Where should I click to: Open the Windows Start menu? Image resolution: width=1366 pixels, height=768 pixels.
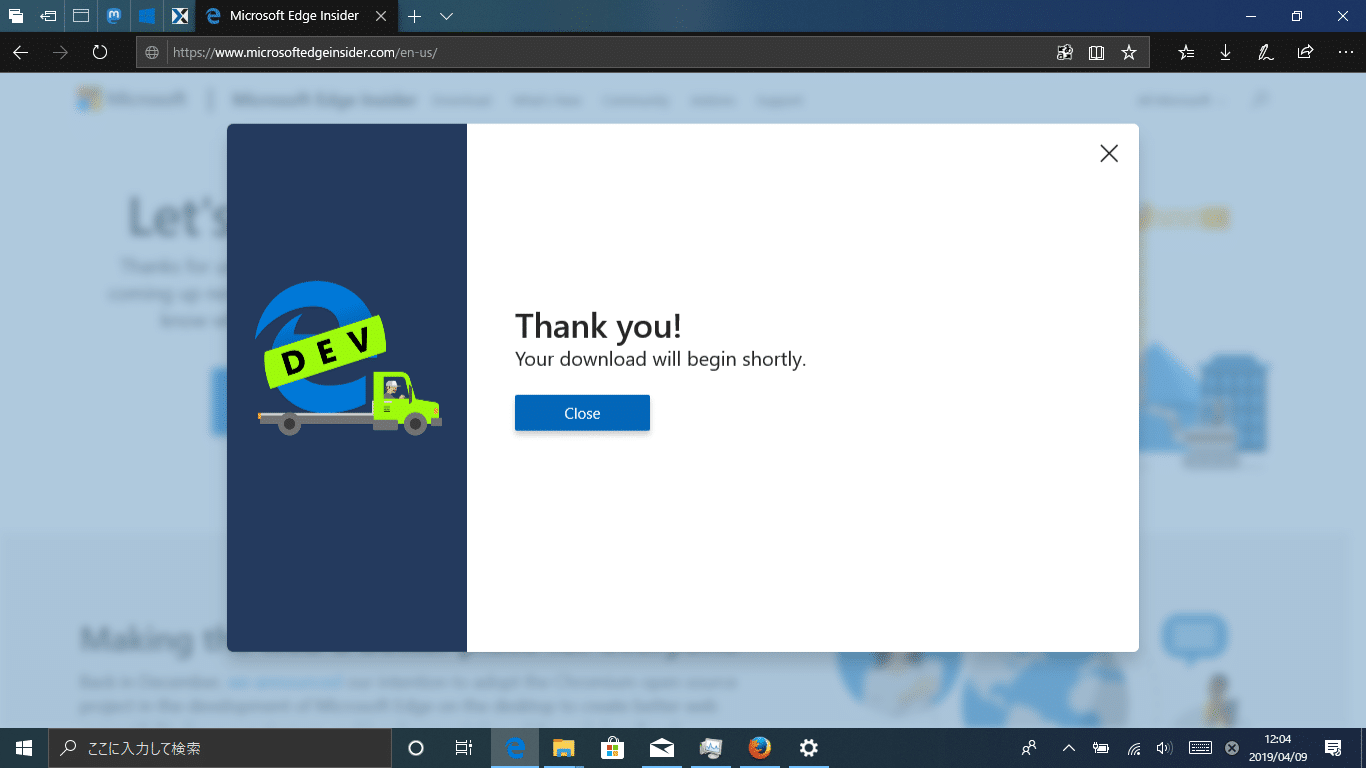pyautogui.click(x=24, y=748)
